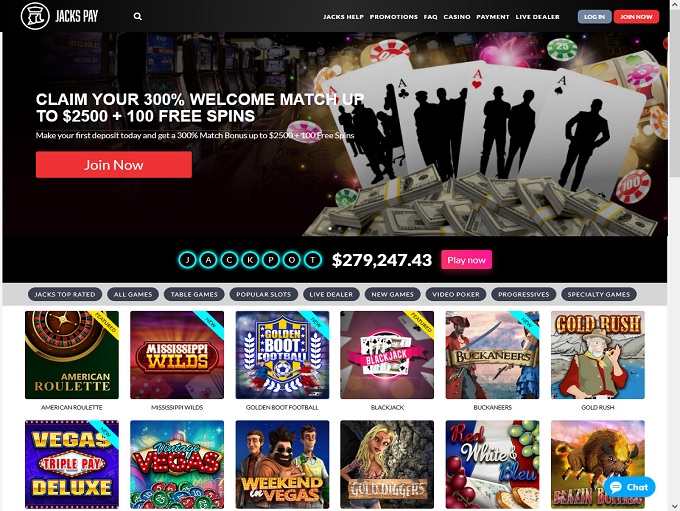The height and width of the screenshot is (511, 680).
Task: Click the Jacks Pay top hat logo
Action: (x=35, y=16)
